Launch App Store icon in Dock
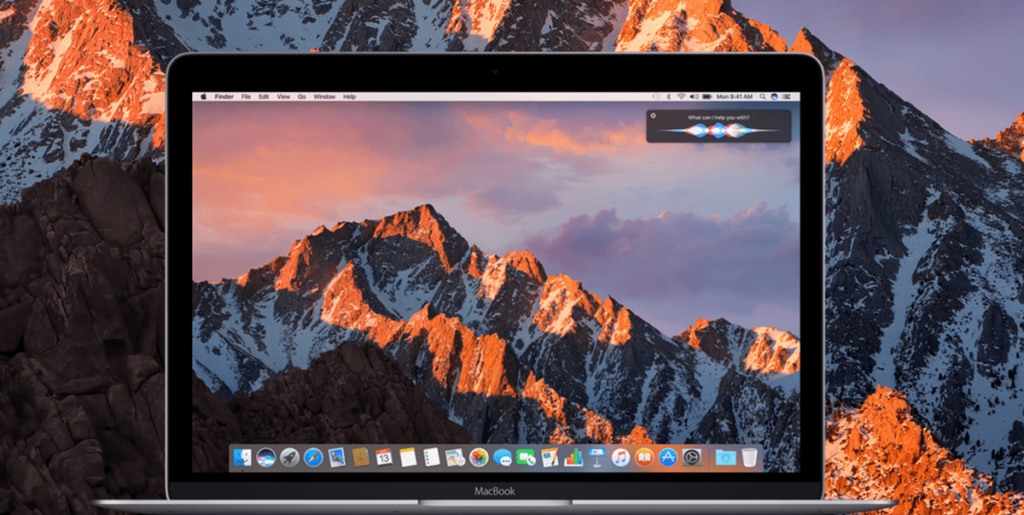 (x=668, y=458)
